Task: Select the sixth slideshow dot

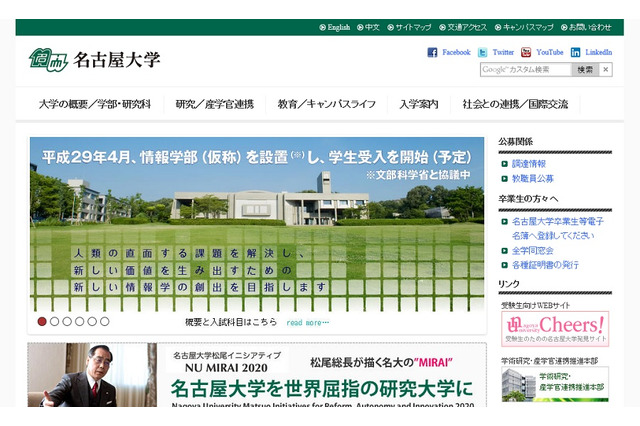Action: 105,322
